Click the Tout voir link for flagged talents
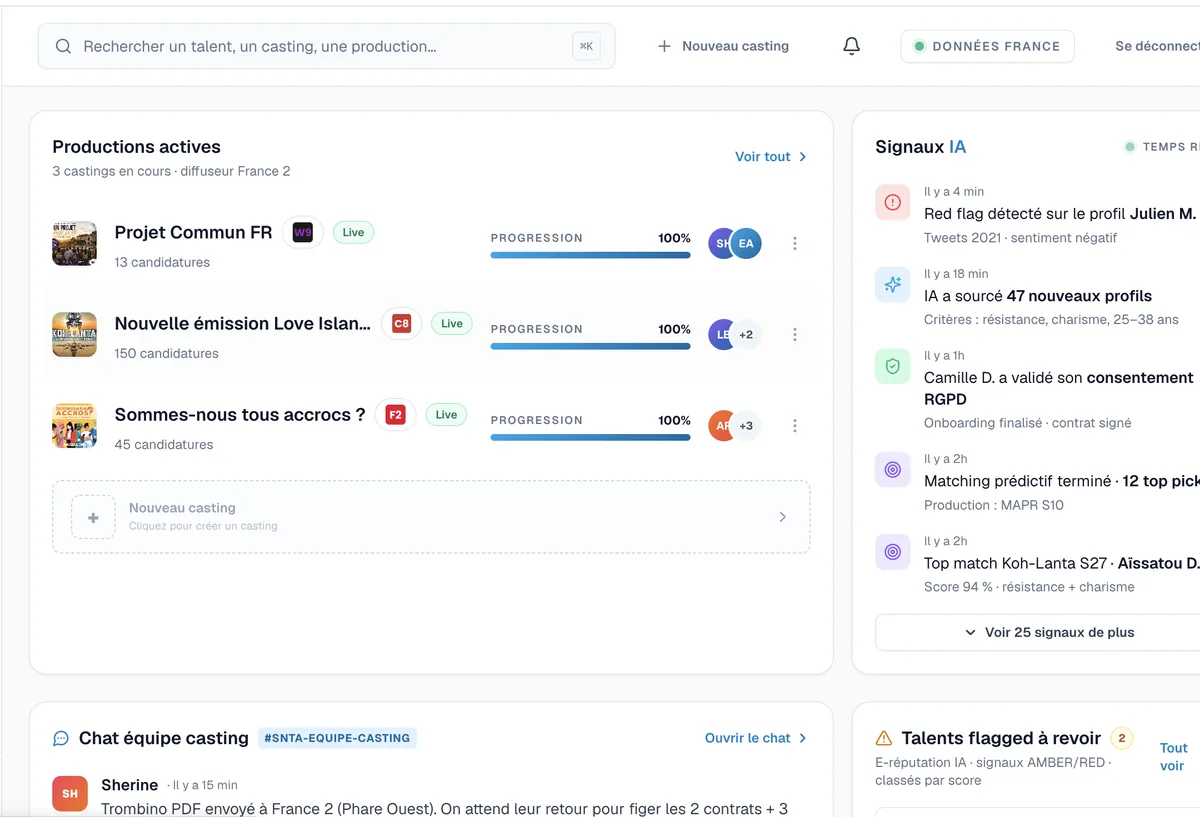Image resolution: width=1200 pixels, height=817 pixels. [x=1174, y=757]
